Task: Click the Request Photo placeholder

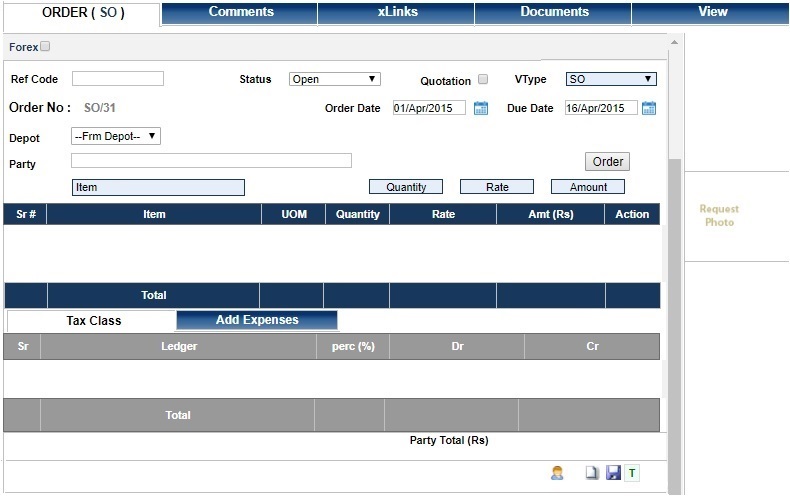Action: pos(719,216)
